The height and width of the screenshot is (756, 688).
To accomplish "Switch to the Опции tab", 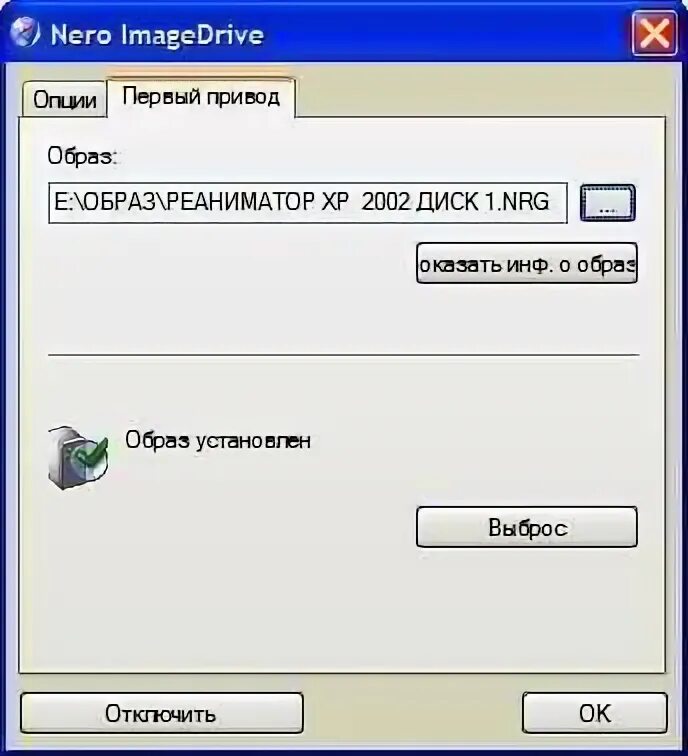I will click(64, 100).
